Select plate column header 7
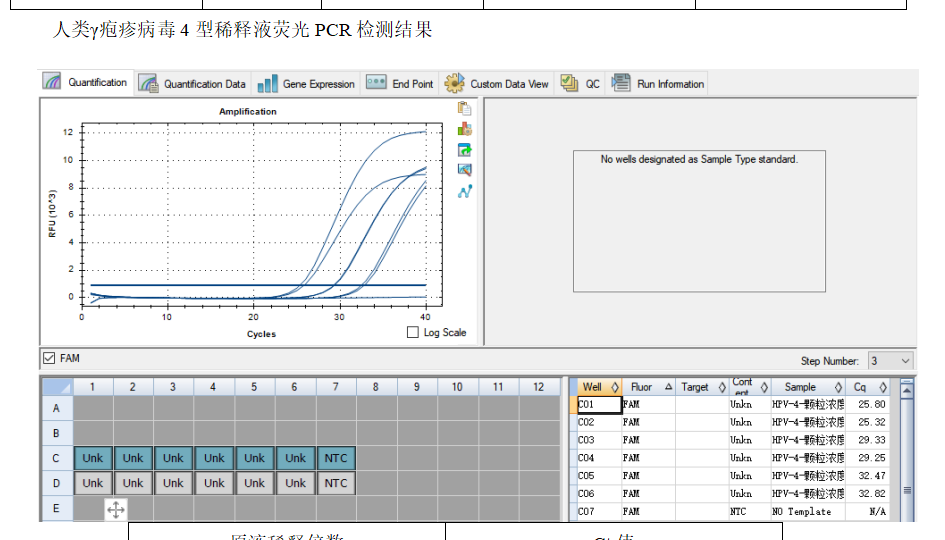 (x=336, y=387)
